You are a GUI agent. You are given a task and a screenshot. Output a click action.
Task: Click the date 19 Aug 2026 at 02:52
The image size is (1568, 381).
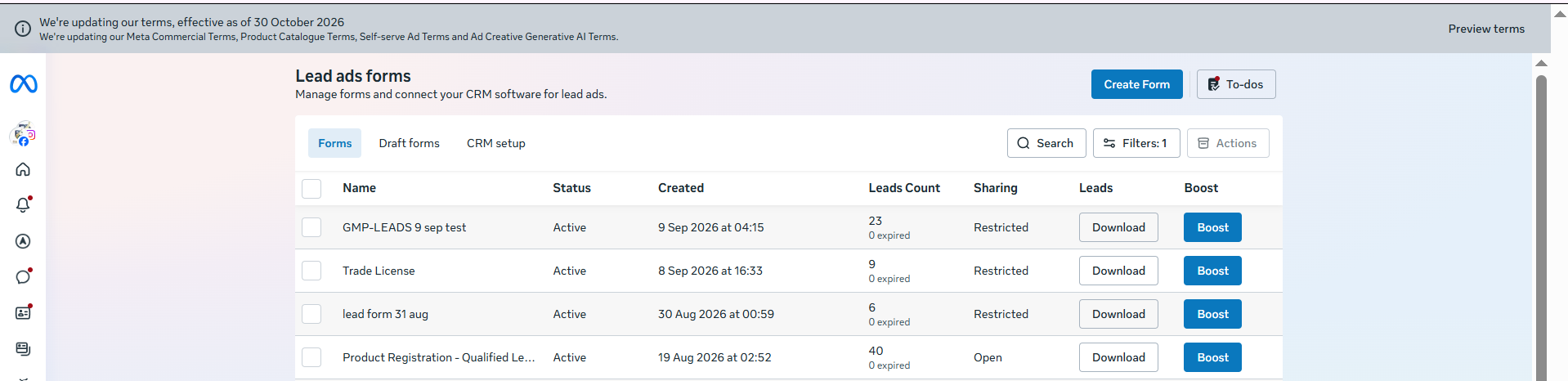(x=715, y=357)
